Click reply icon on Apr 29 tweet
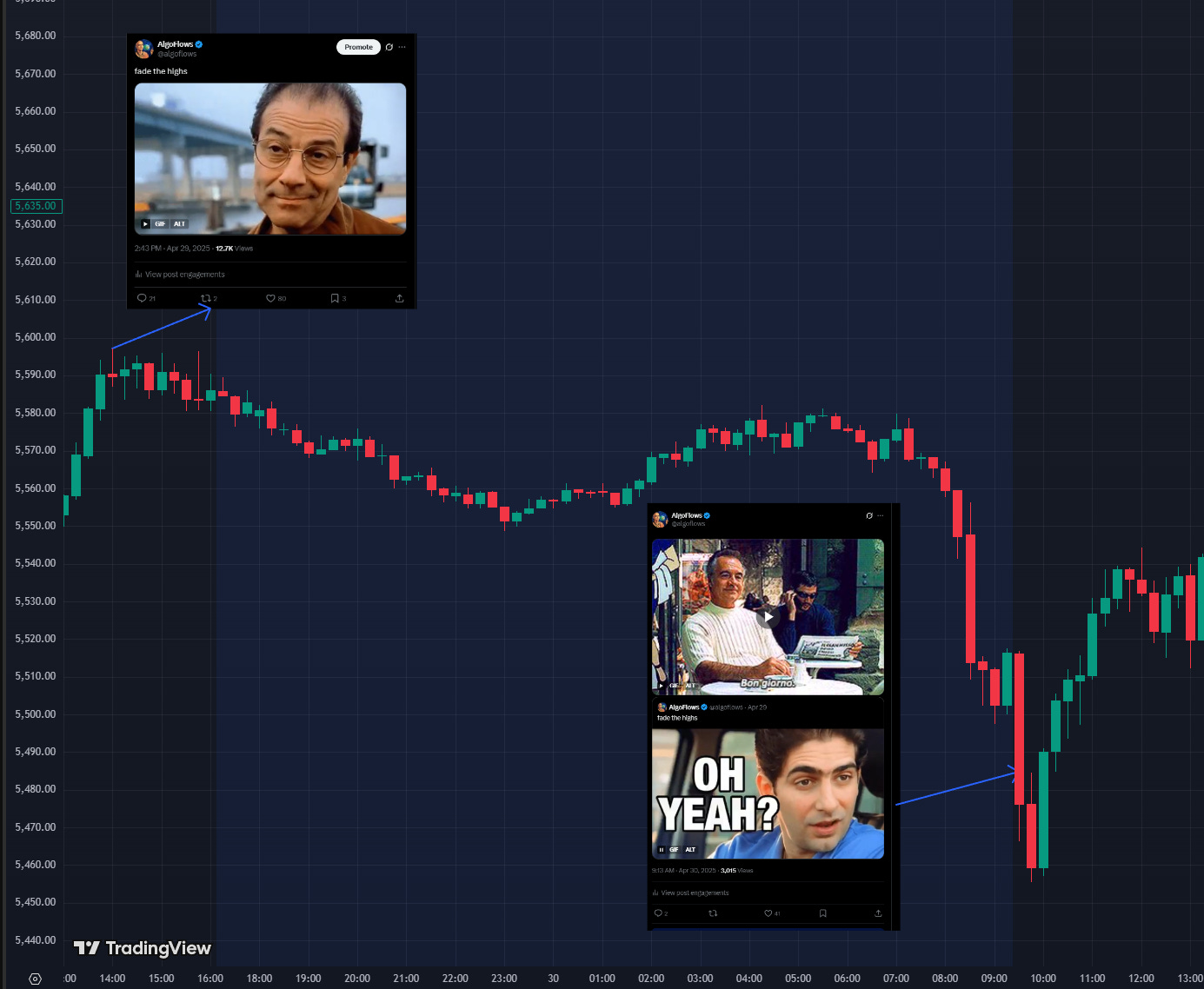Screen dimensions: 1204x989 [x=142, y=298]
